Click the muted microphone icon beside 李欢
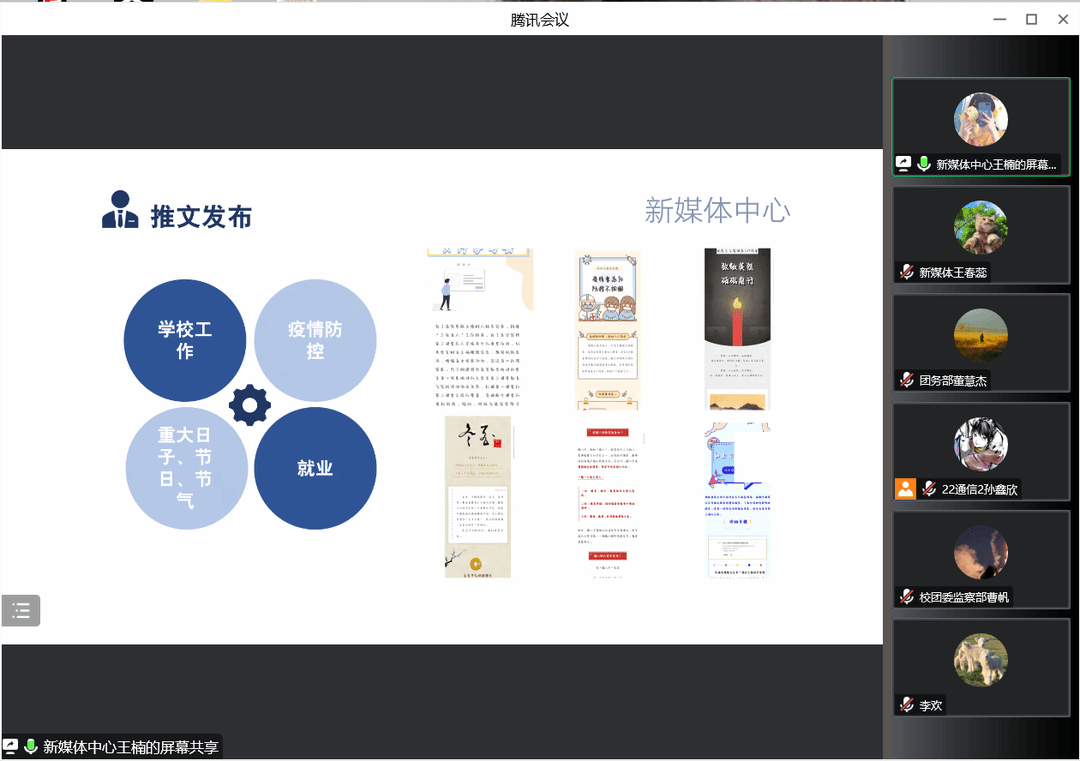This screenshot has height=761, width=1080. coord(906,705)
